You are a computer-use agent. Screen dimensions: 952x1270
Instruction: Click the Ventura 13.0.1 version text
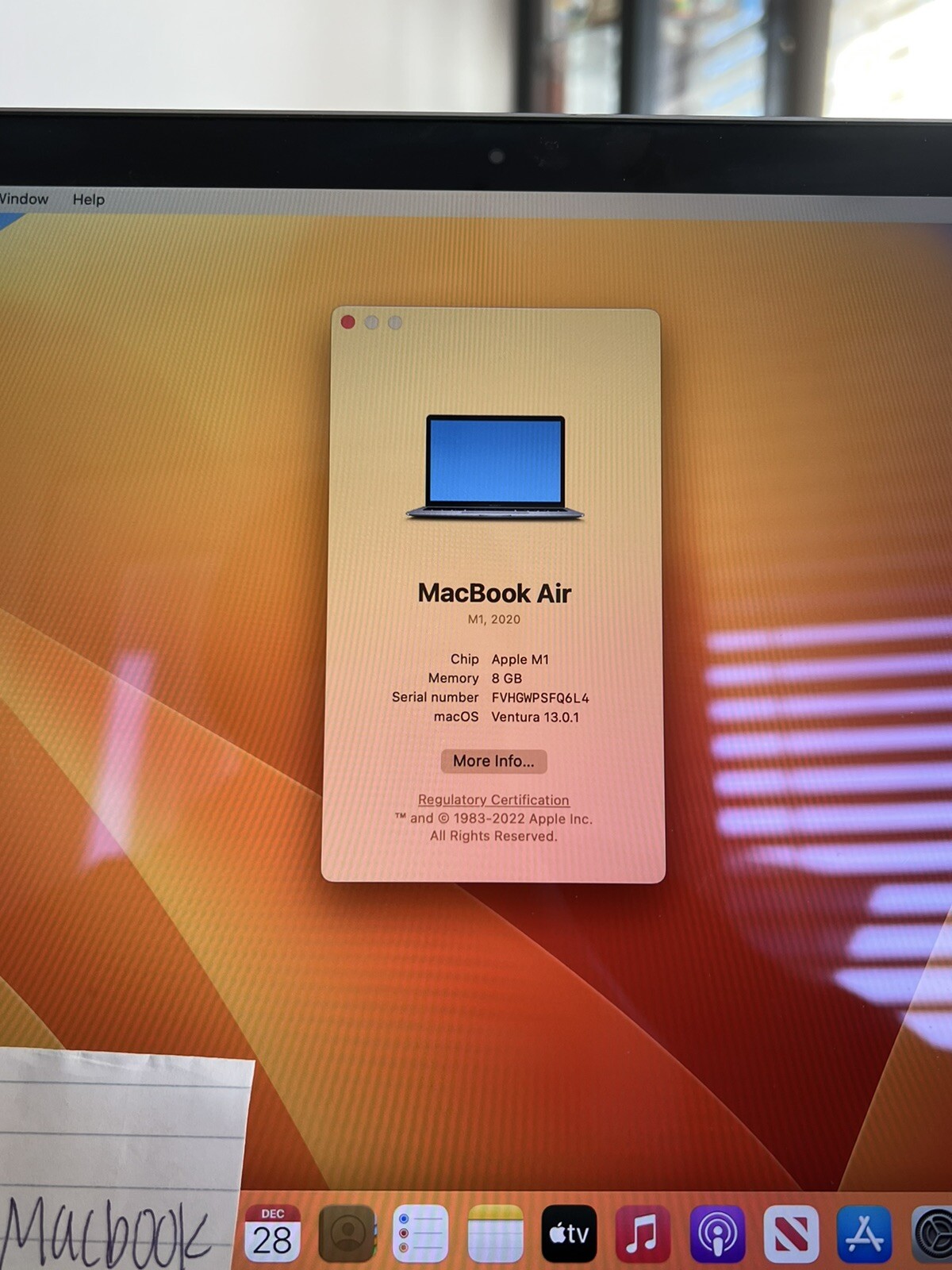pos(535,717)
